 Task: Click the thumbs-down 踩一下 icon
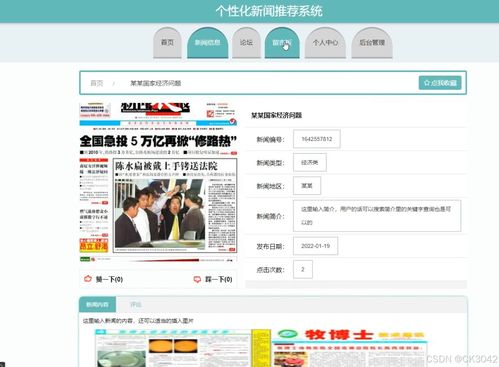click(x=197, y=279)
